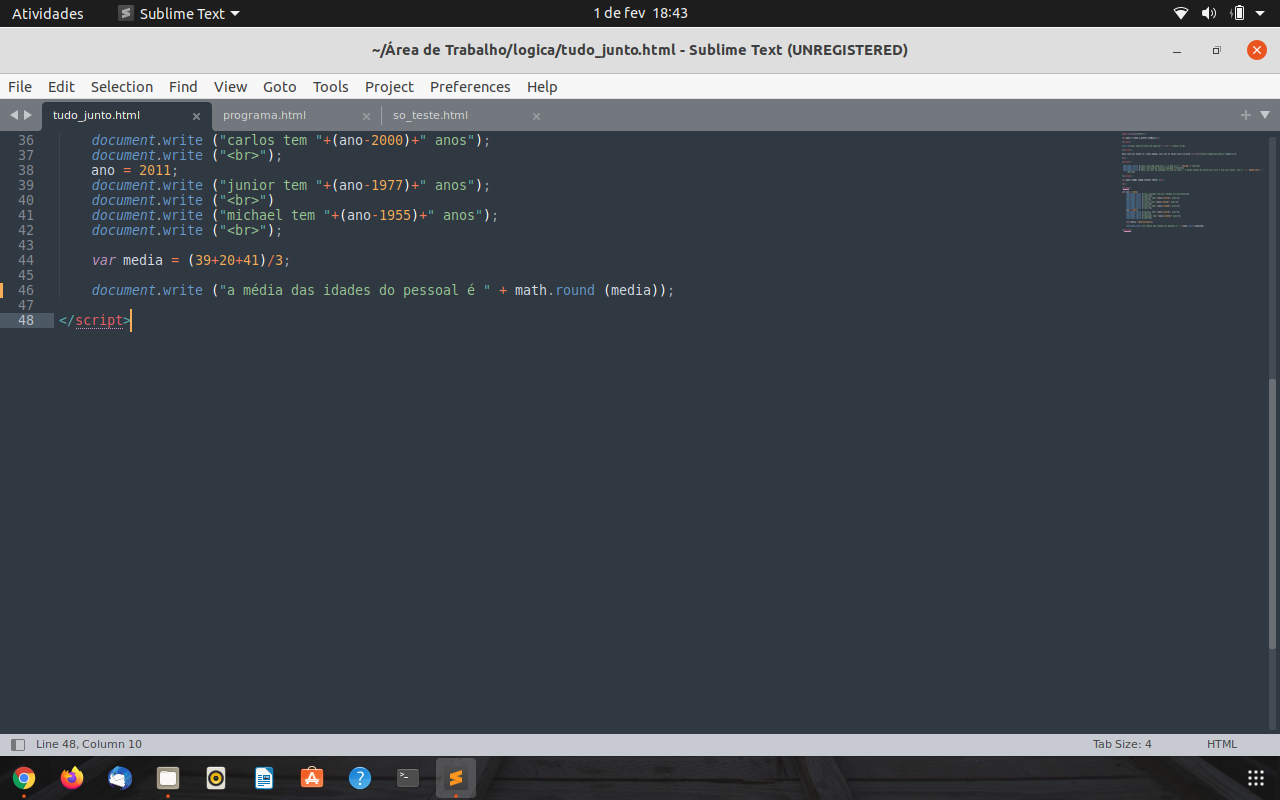Screen dimensions: 1280x800
Task: Open the Goto menu
Action: click(x=280, y=87)
